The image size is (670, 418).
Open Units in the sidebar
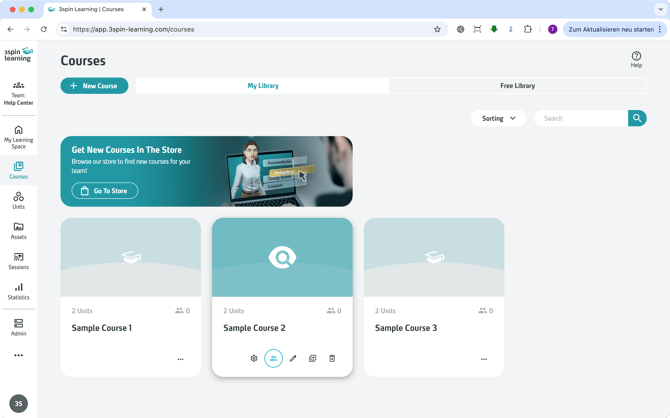click(x=18, y=201)
